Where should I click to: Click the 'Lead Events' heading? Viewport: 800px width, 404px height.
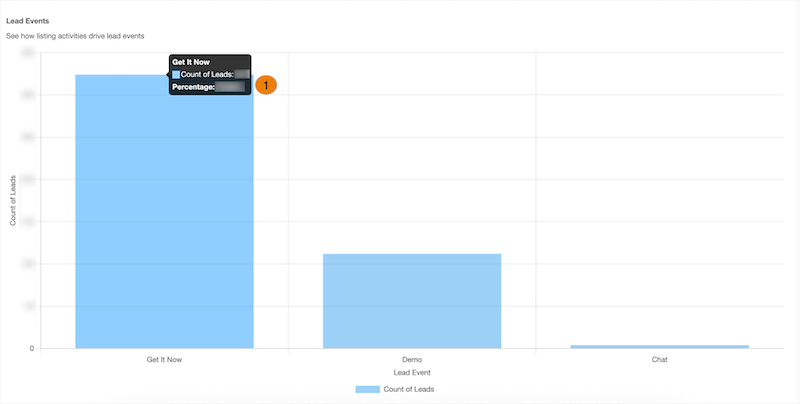pyautogui.click(x=28, y=21)
